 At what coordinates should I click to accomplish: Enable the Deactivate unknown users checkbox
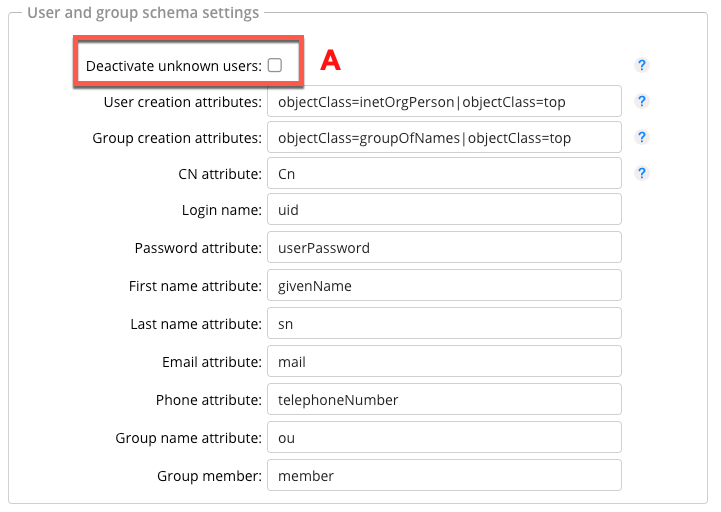[275, 65]
